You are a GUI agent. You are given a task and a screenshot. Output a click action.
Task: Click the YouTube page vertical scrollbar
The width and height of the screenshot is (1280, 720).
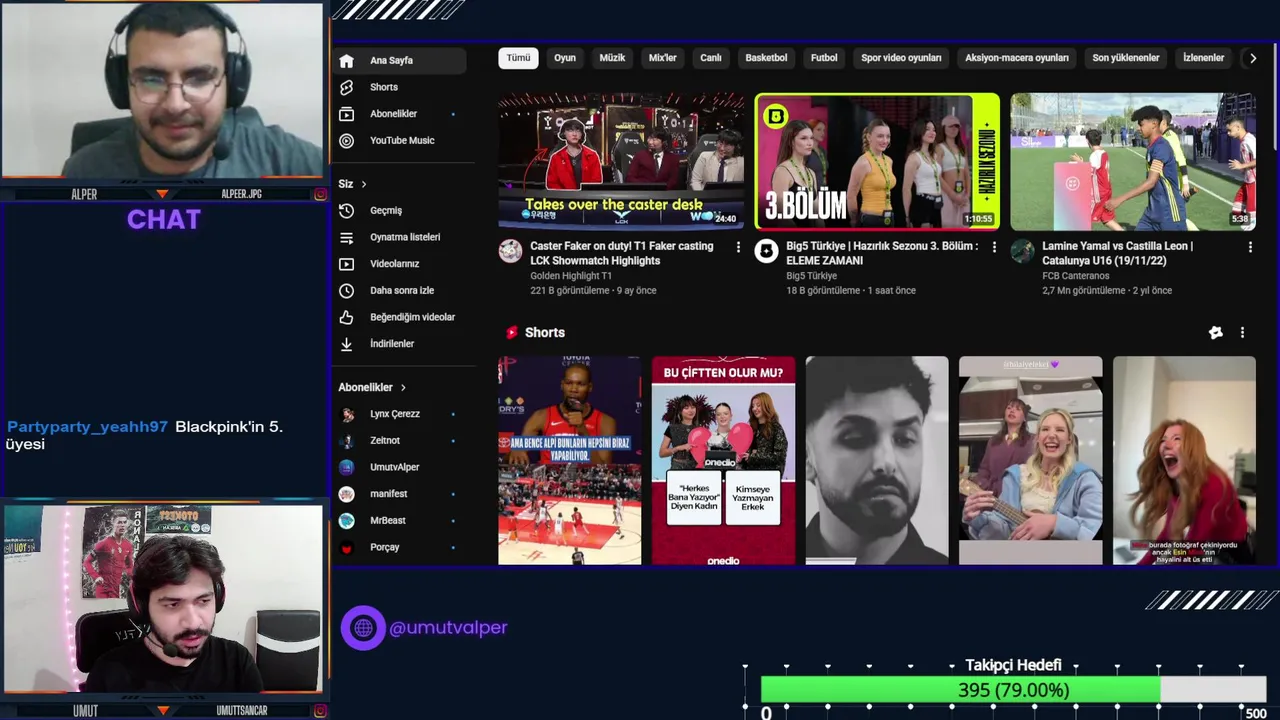click(x=1276, y=98)
